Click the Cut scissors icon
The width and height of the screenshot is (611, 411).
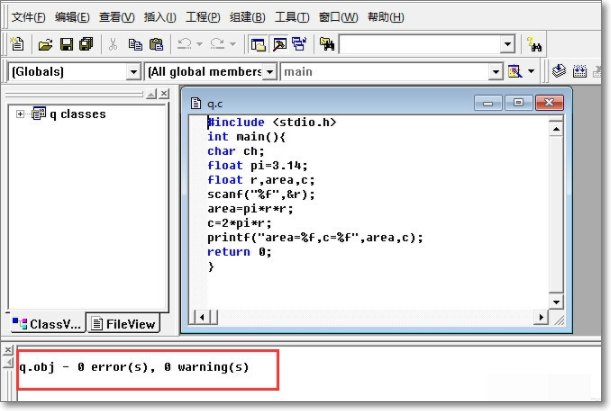coord(113,44)
